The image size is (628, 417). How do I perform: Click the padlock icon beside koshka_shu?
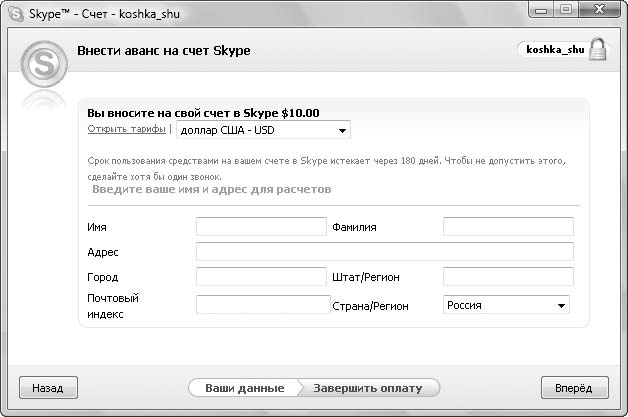click(x=598, y=49)
